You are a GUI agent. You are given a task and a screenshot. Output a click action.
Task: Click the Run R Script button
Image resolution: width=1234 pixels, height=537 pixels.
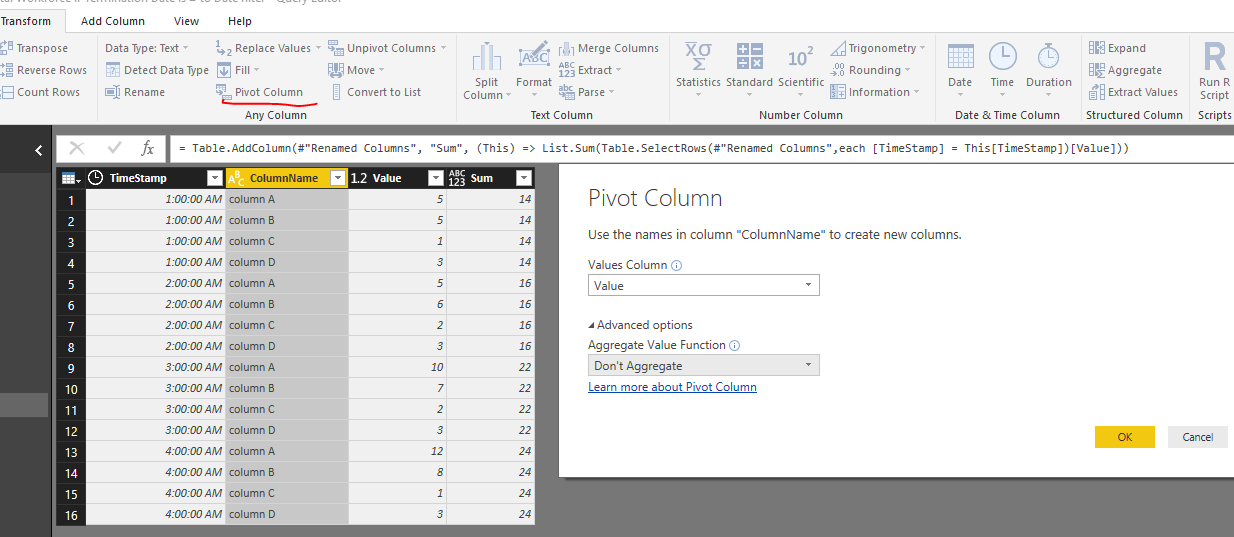click(1214, 71)
